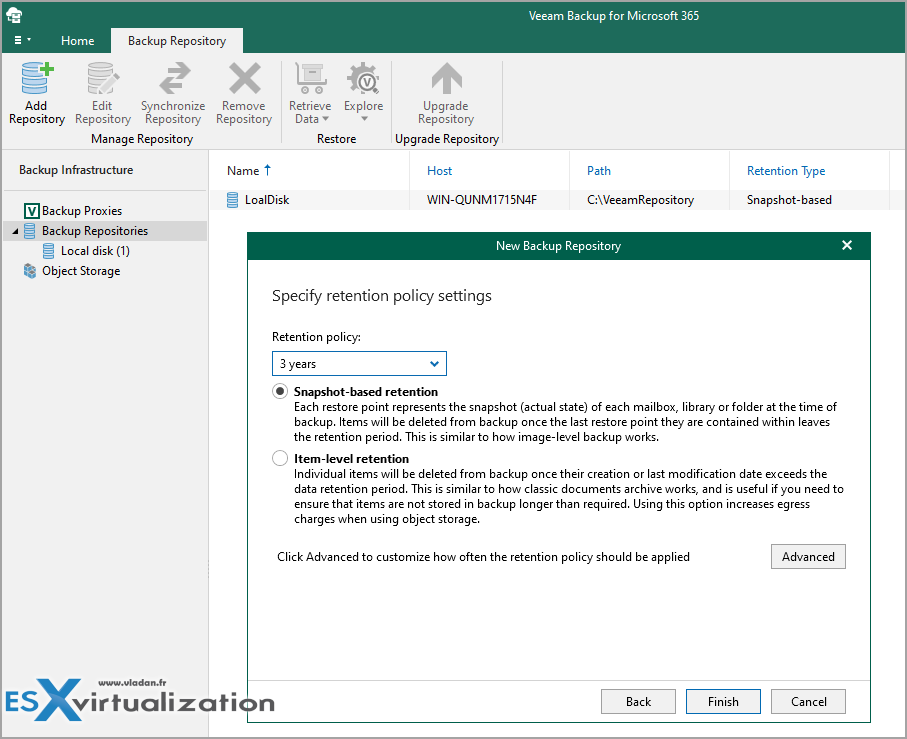Click the Remove Repository icon
The width and height of the screenshot is (907, 739).
pyautogui.click(x=244, y=78)
